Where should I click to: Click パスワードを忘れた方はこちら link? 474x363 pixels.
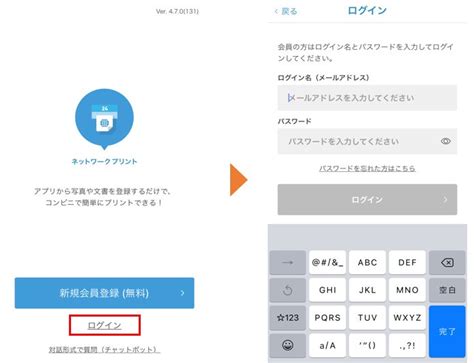(367, 168)
